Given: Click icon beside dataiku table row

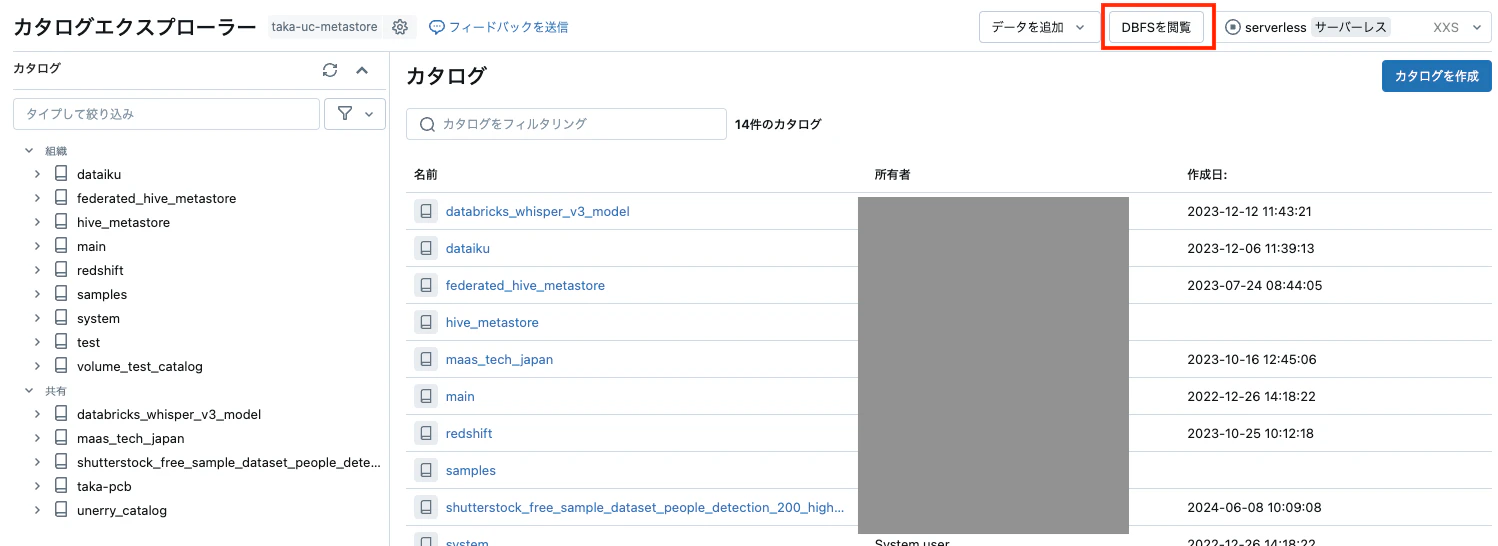Looking at the screenshot, I should pos(426,248).
